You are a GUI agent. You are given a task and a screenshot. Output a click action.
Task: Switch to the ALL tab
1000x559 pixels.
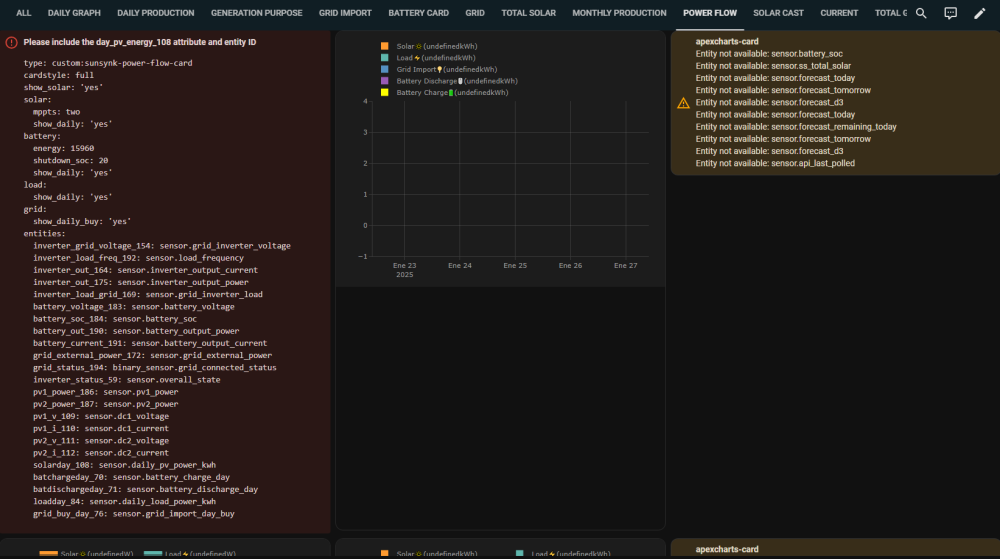[x=24, y=13]
